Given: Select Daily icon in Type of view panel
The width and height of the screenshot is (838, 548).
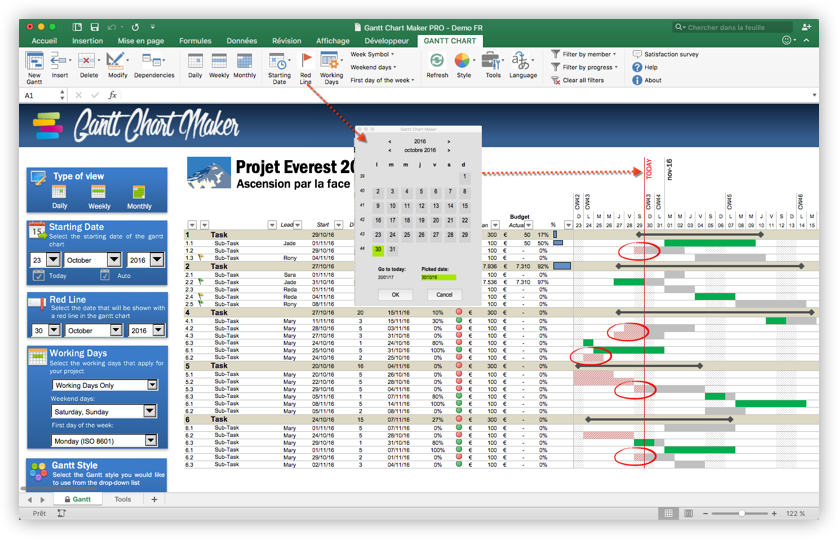Looking at the screenshot, I should click(x=59, y=191).
